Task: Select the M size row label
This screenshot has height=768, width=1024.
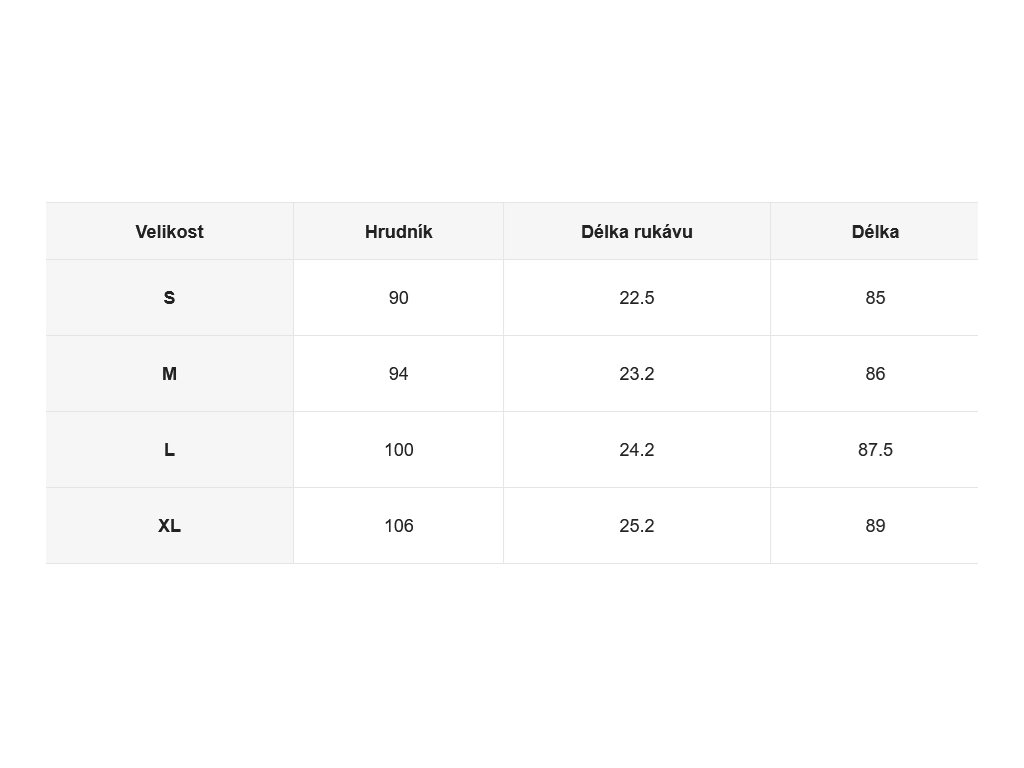Action: pos(169,374)
